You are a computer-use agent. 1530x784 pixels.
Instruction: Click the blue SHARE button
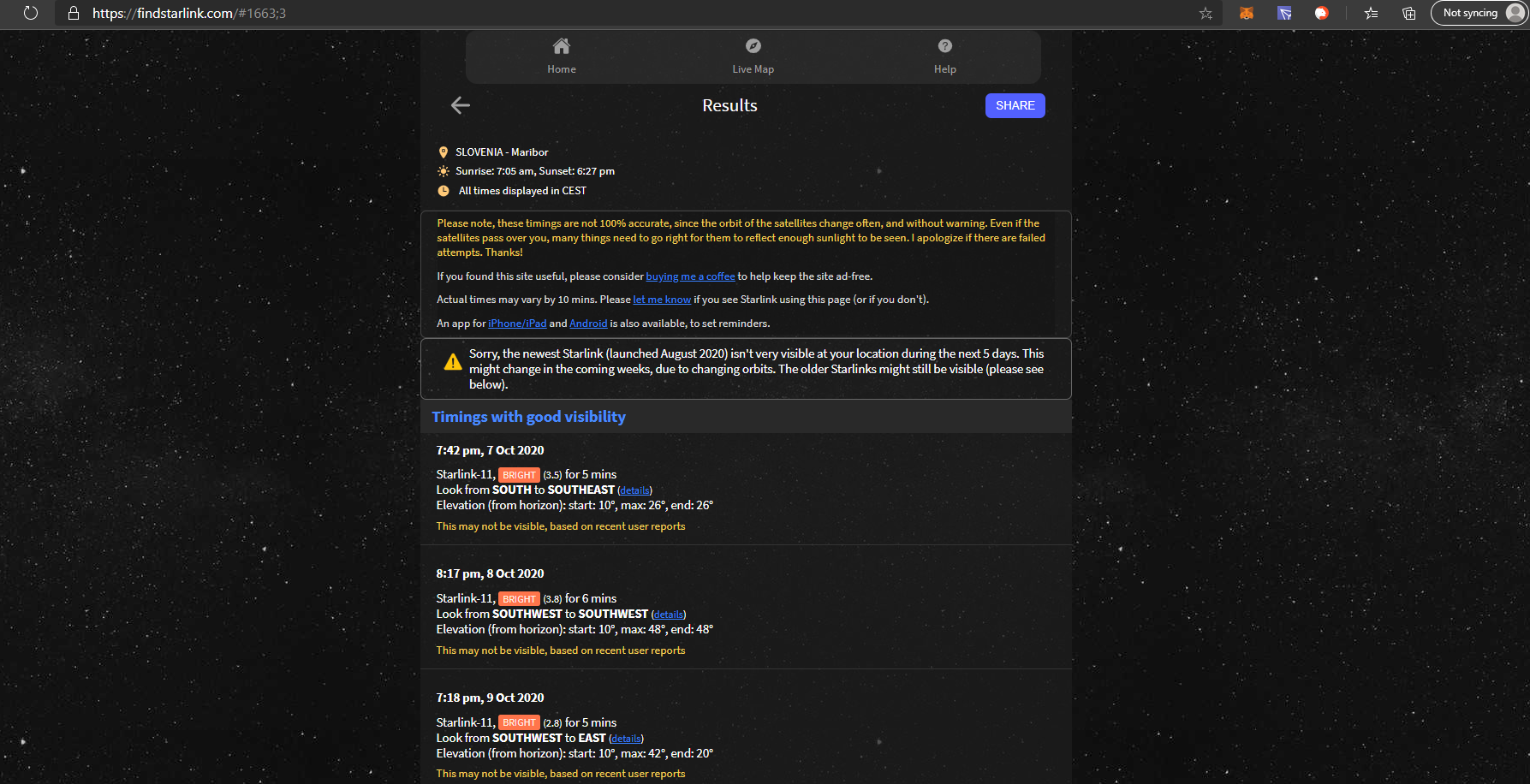tap(1015, 105)
